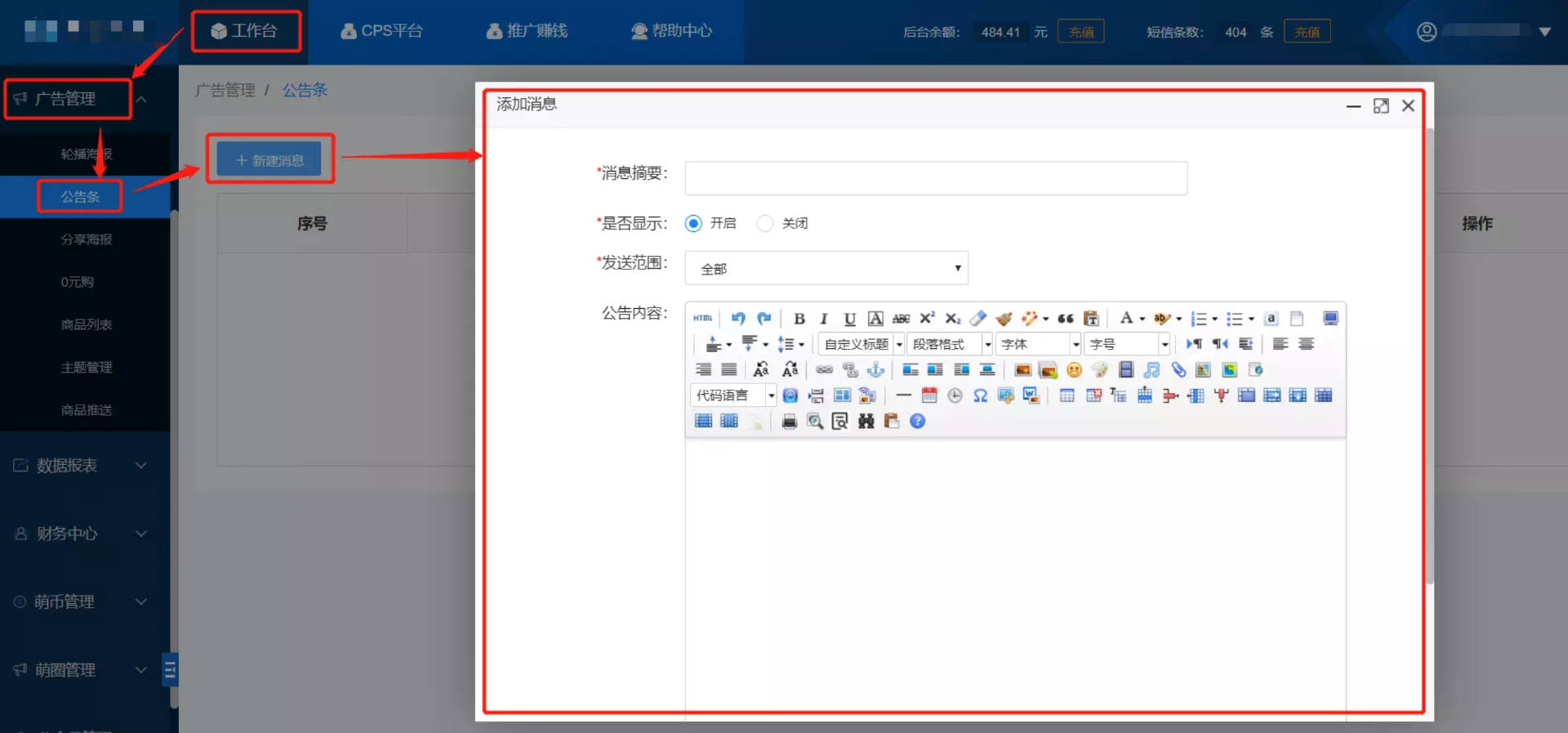
Task: Select the 关闭 radio button
Action: pyautogui.click(x=765, y=223)
